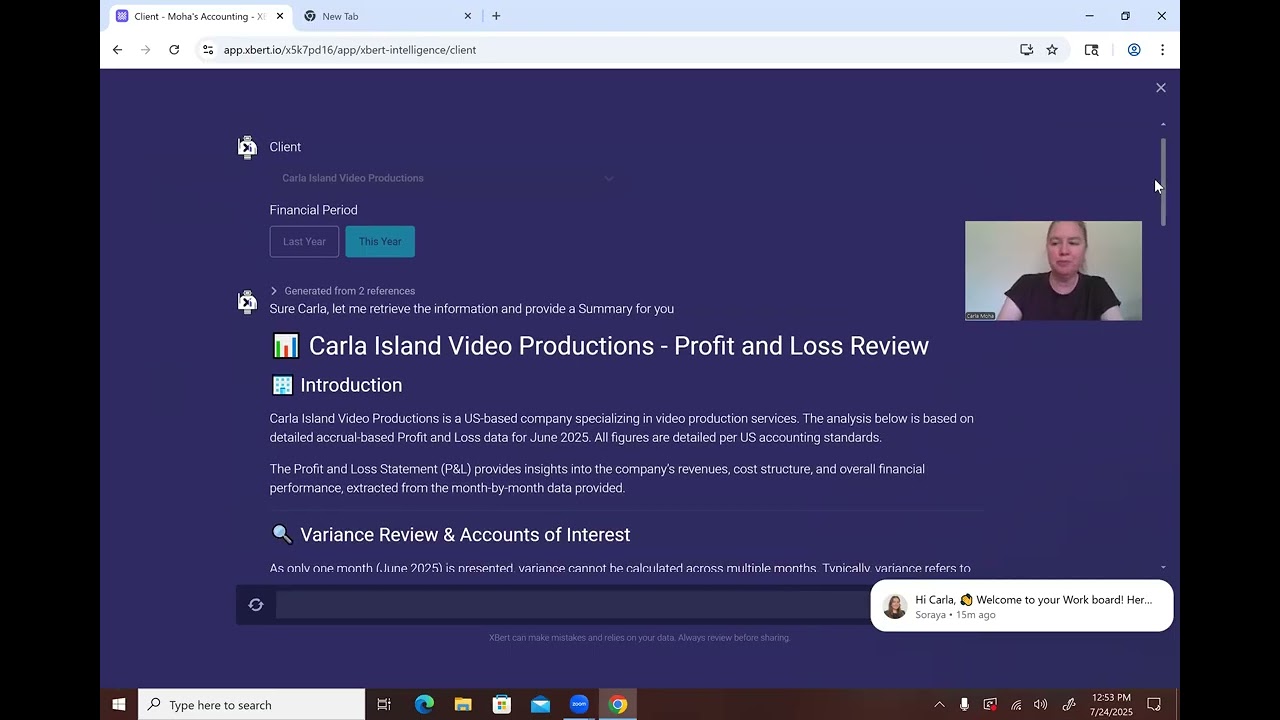This screenshot has height=720, width=1280.
Task: Open the taskbar clock showing 12:53 PM
Action: point(1110,705)
